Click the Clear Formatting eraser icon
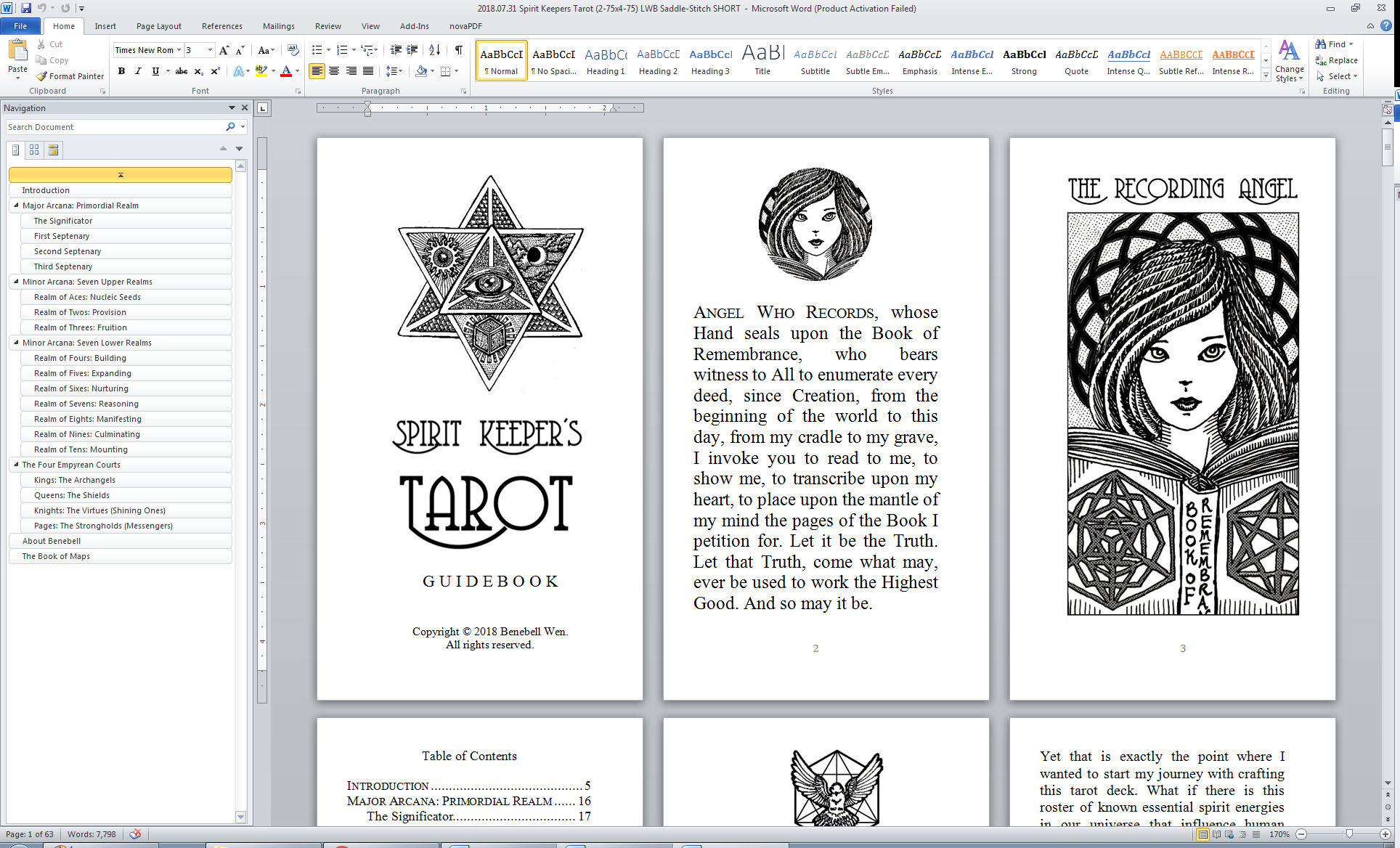The image size is (1400, 848). (293, 50)
